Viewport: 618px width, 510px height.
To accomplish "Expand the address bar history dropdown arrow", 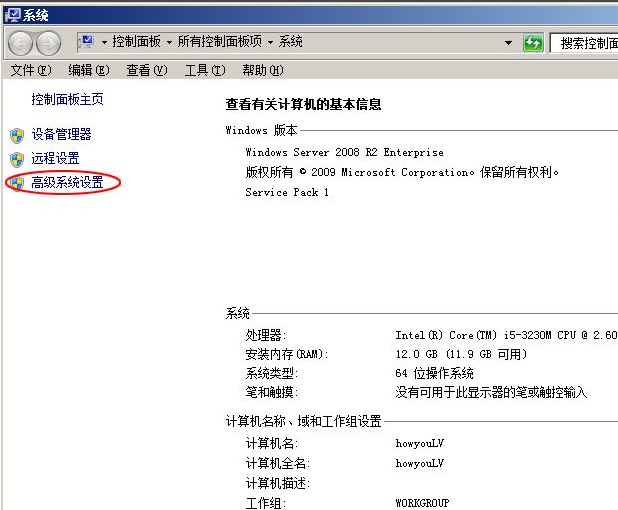I will [508, 43].
